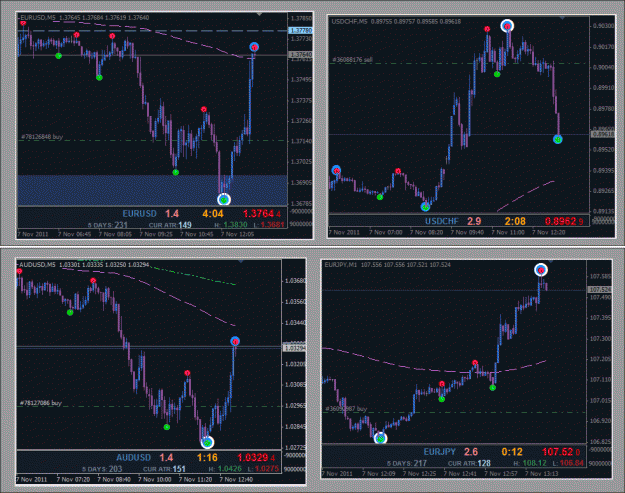Click the 7 Nov 13:13 time label

pos(542,474)
